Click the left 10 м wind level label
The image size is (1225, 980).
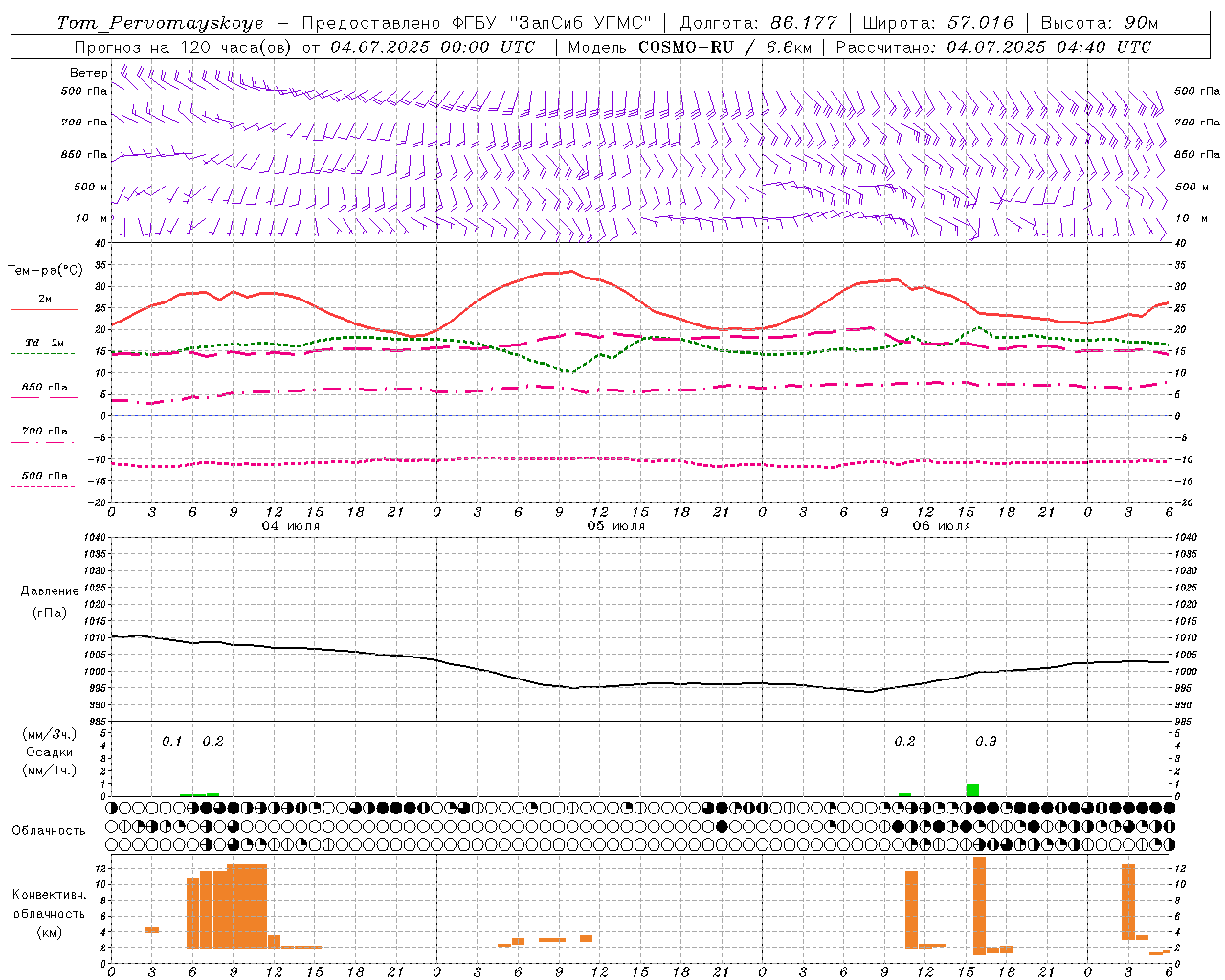91,218
